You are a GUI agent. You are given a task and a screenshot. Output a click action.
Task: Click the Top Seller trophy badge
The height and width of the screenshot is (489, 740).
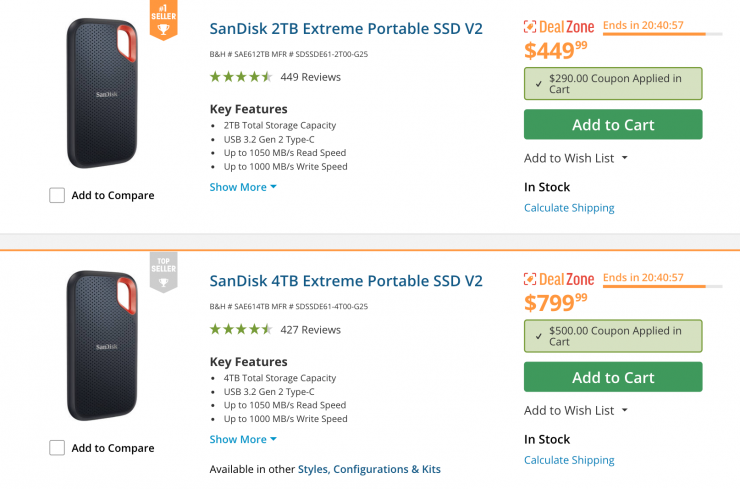click(163, 272)
